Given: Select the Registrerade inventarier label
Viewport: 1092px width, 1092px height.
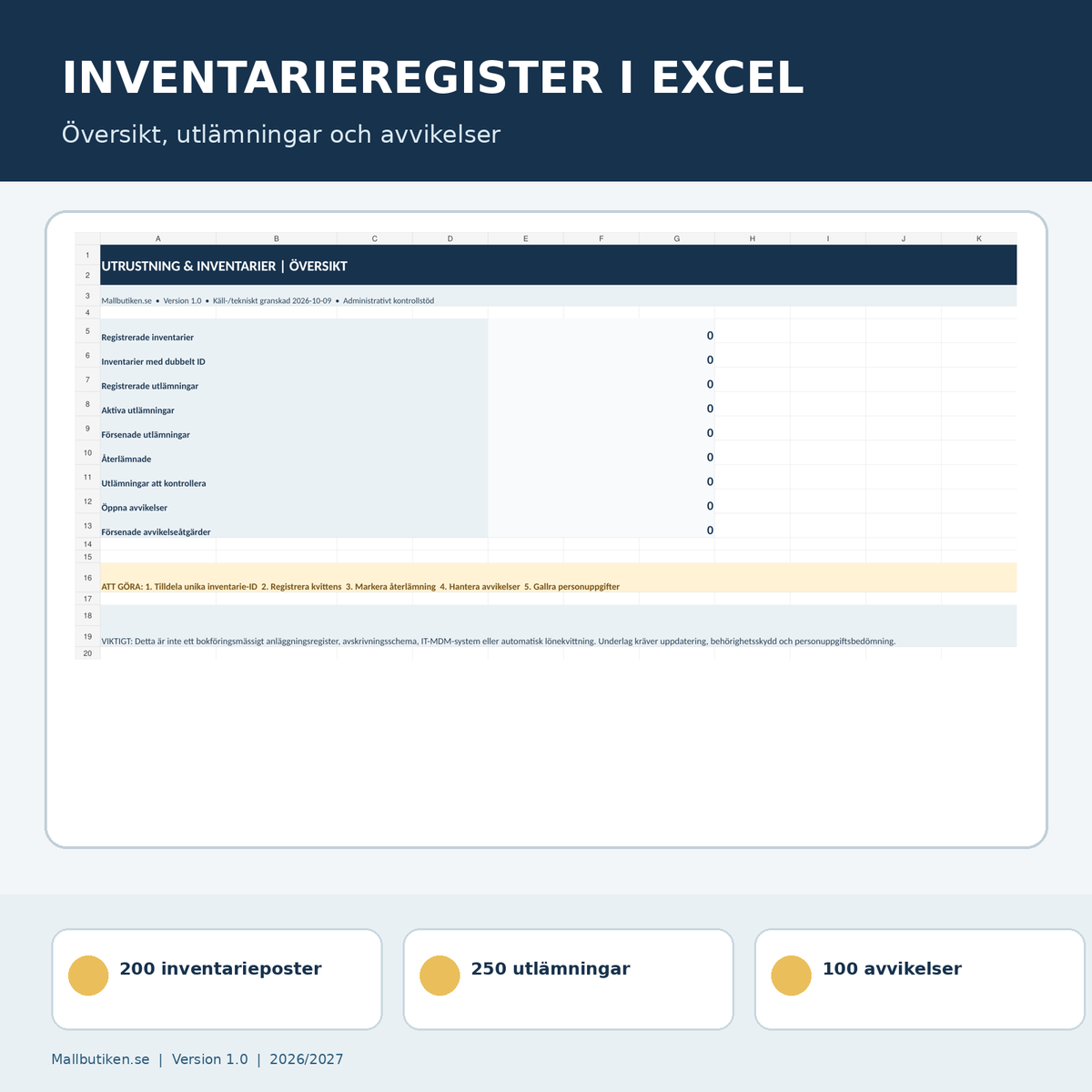Looking at the screenshot, I should pyautogui.click(x=147, y=338).
